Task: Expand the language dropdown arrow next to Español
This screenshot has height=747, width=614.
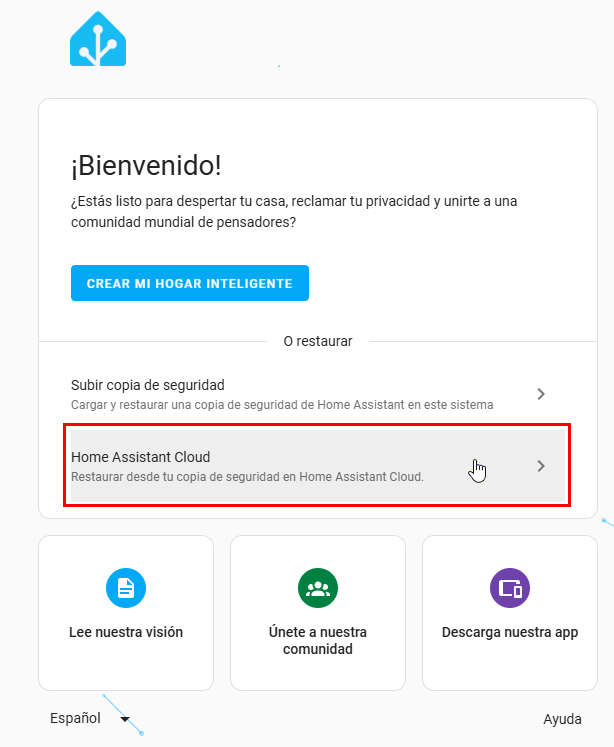Action: [x=125, y=719]
